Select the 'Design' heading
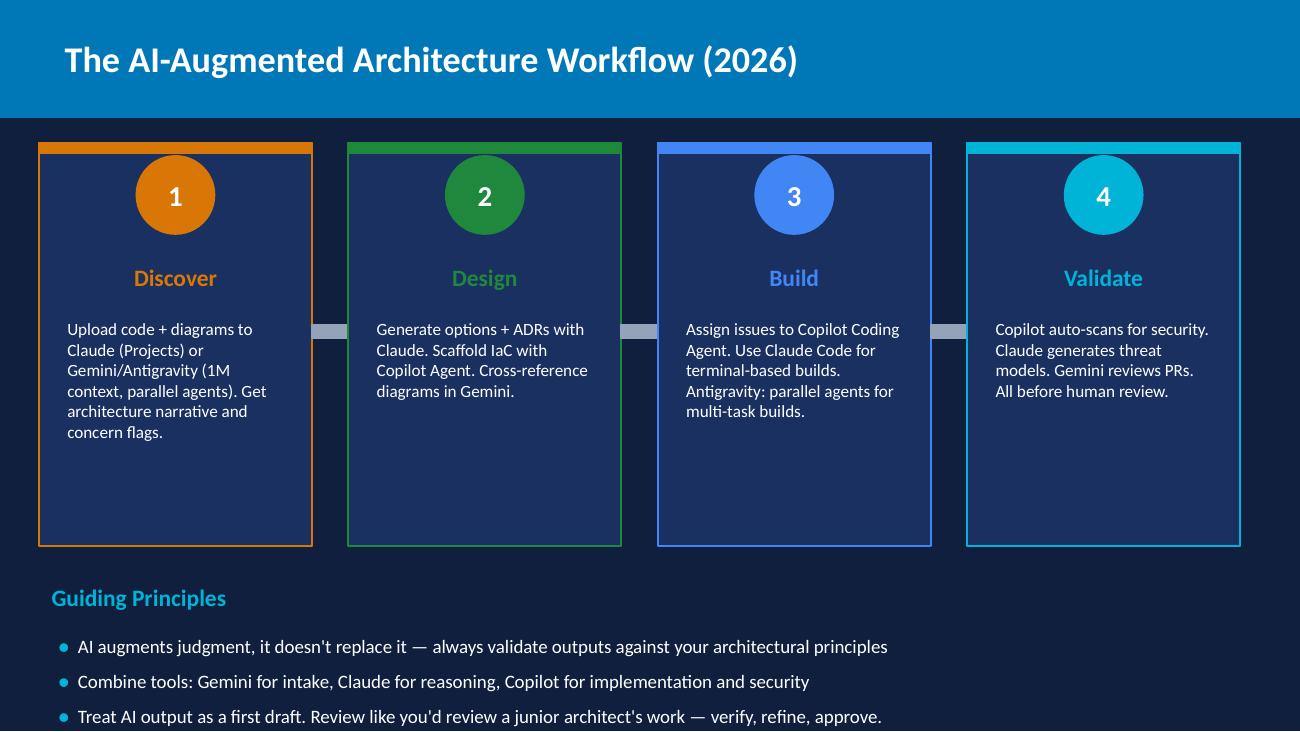Viewport: 1300px width, 732px height. pos(484,279)
